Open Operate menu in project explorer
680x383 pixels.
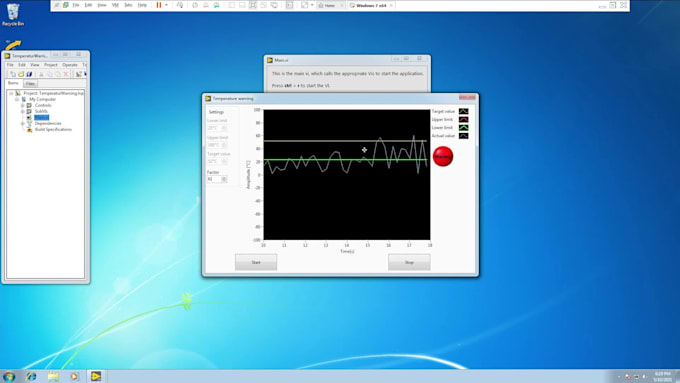[x=70, y=65]
